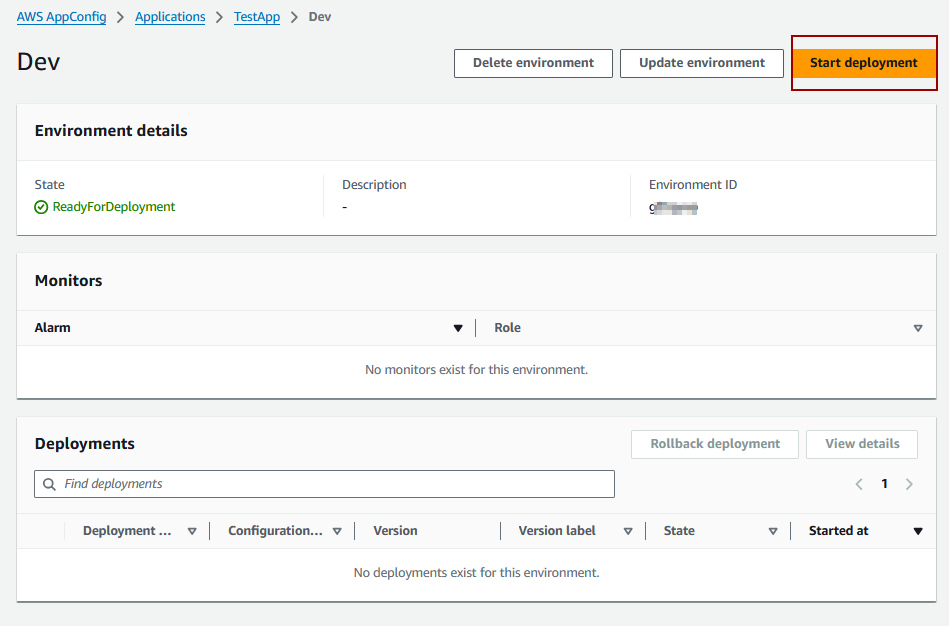
Task: Sort by Started at column arrow
Action: point(917,531)
